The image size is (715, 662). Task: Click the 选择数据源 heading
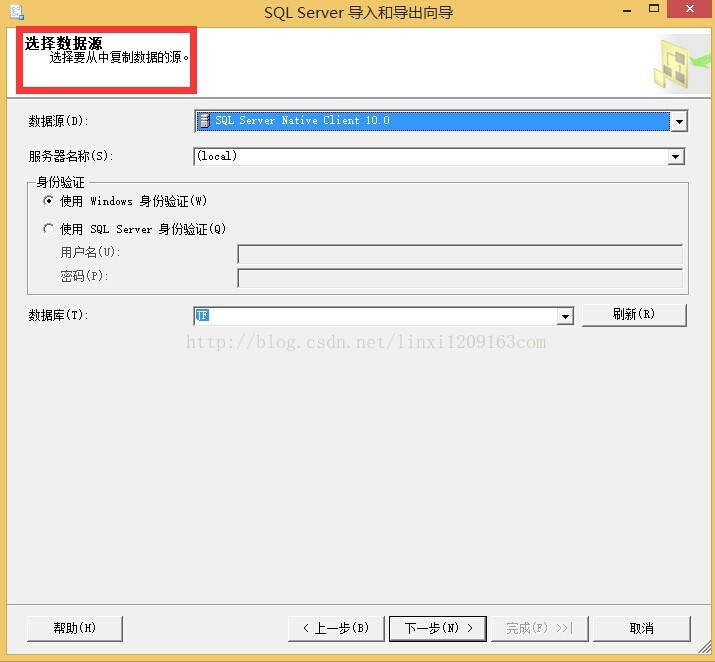[x=63, y=43]
